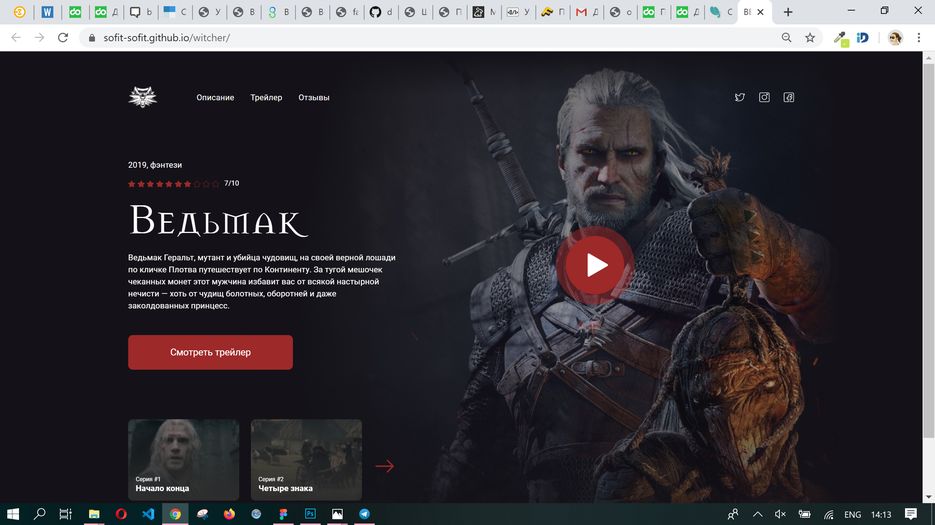Go to the Трейлер section
Viewport: 935px width, 525px height.
point(266,97)
